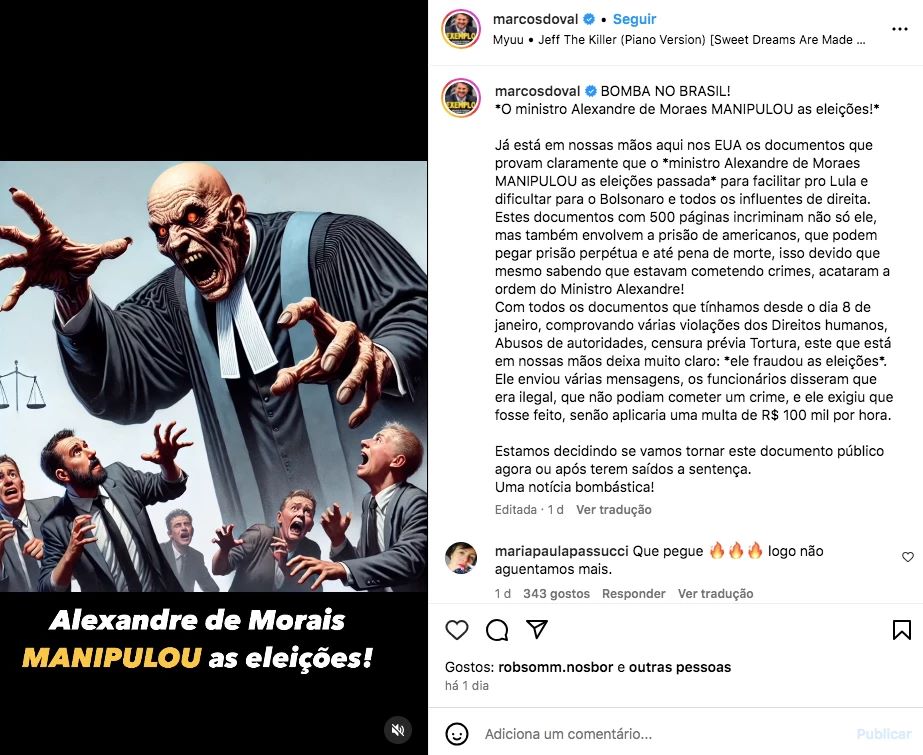Open the emoji picker smiley icon
923x755 pixels.
(x=457, y=734)
